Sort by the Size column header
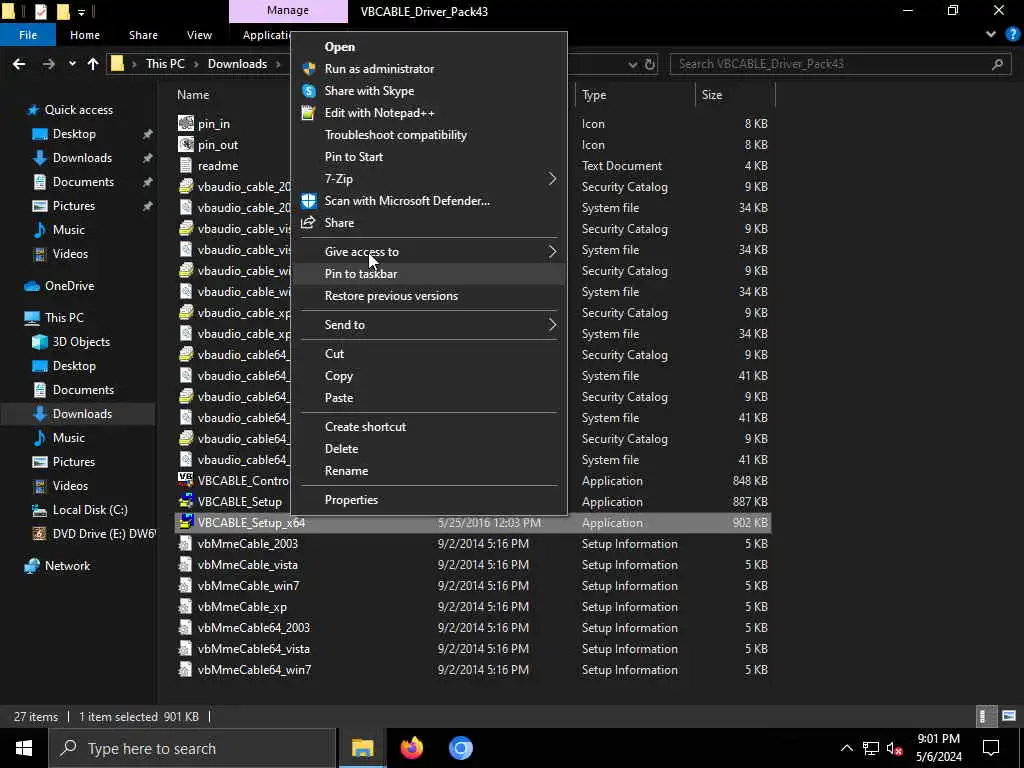 point(712,95)
